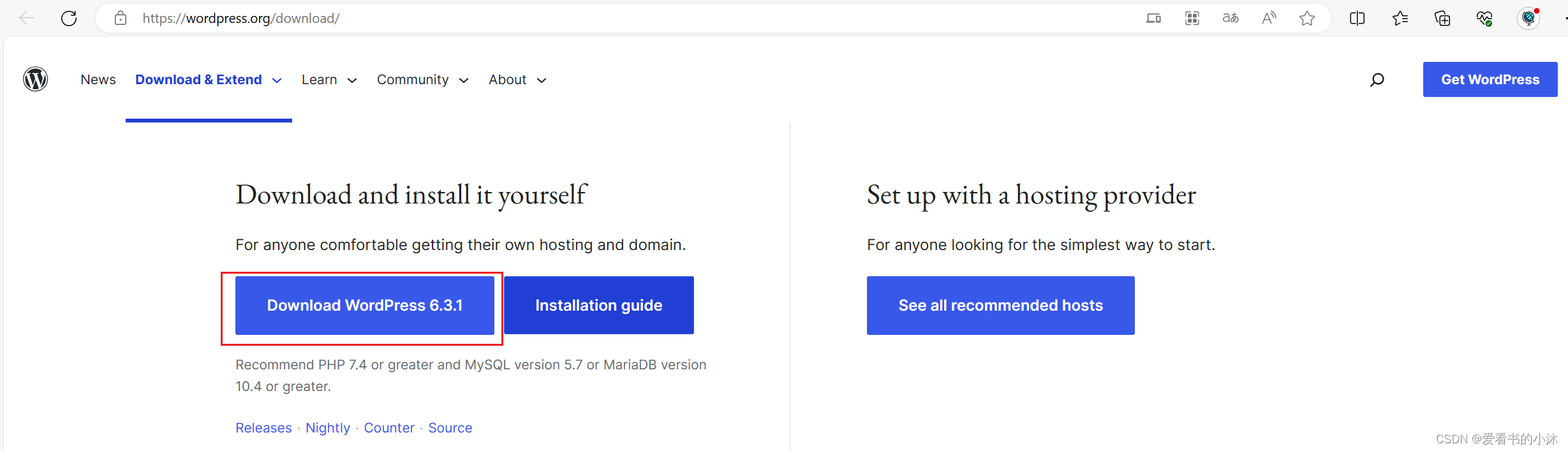
Task: Add page to favorites star icon
Action: click(x=1307, y=18)
